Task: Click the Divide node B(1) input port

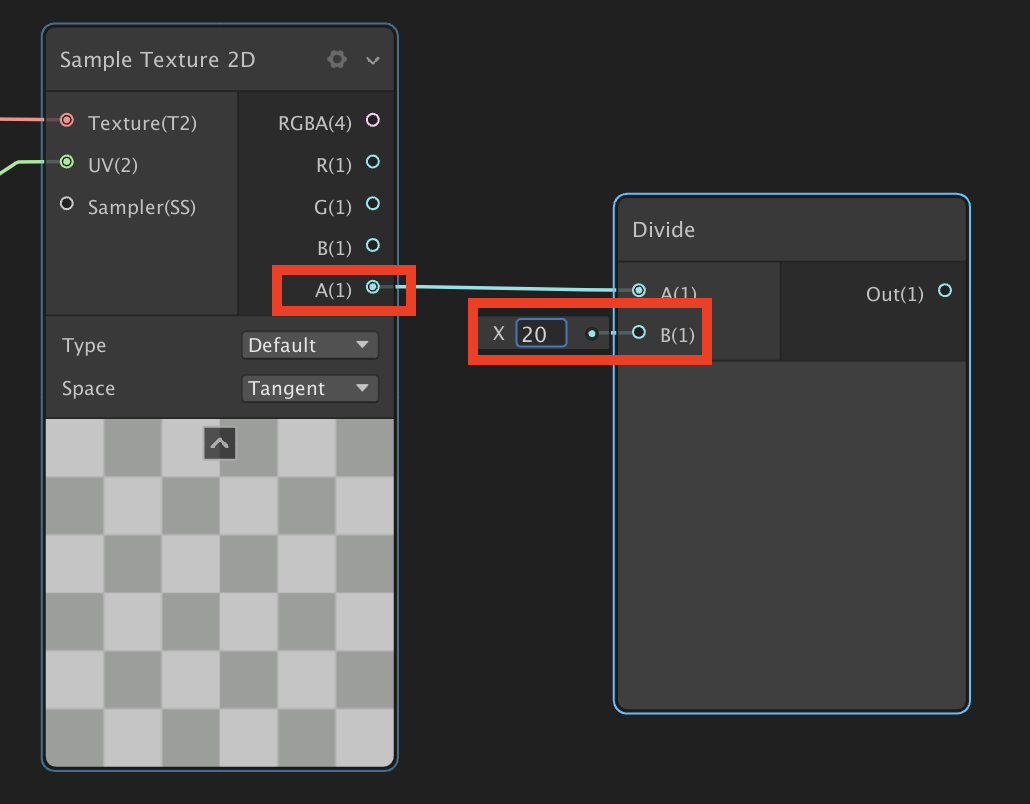Action: (639, 333)
